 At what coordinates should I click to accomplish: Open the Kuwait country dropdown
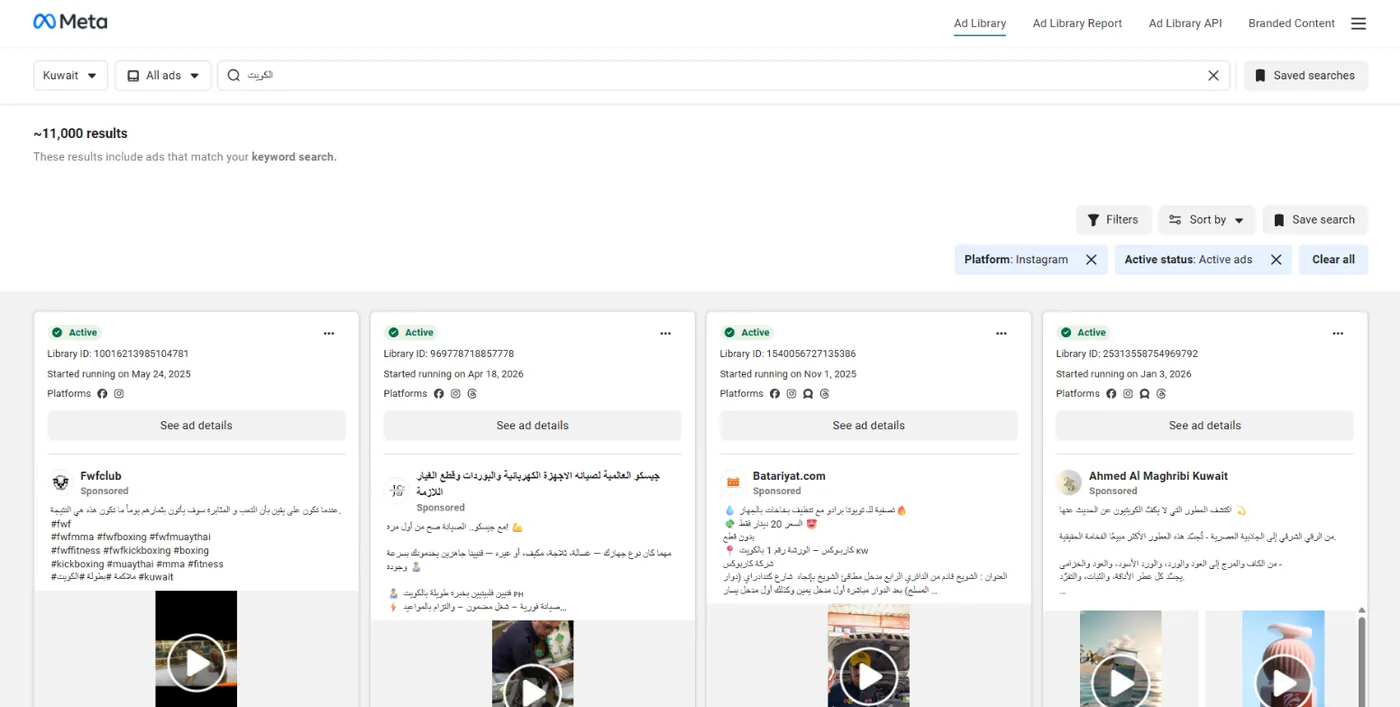(71, 75)
